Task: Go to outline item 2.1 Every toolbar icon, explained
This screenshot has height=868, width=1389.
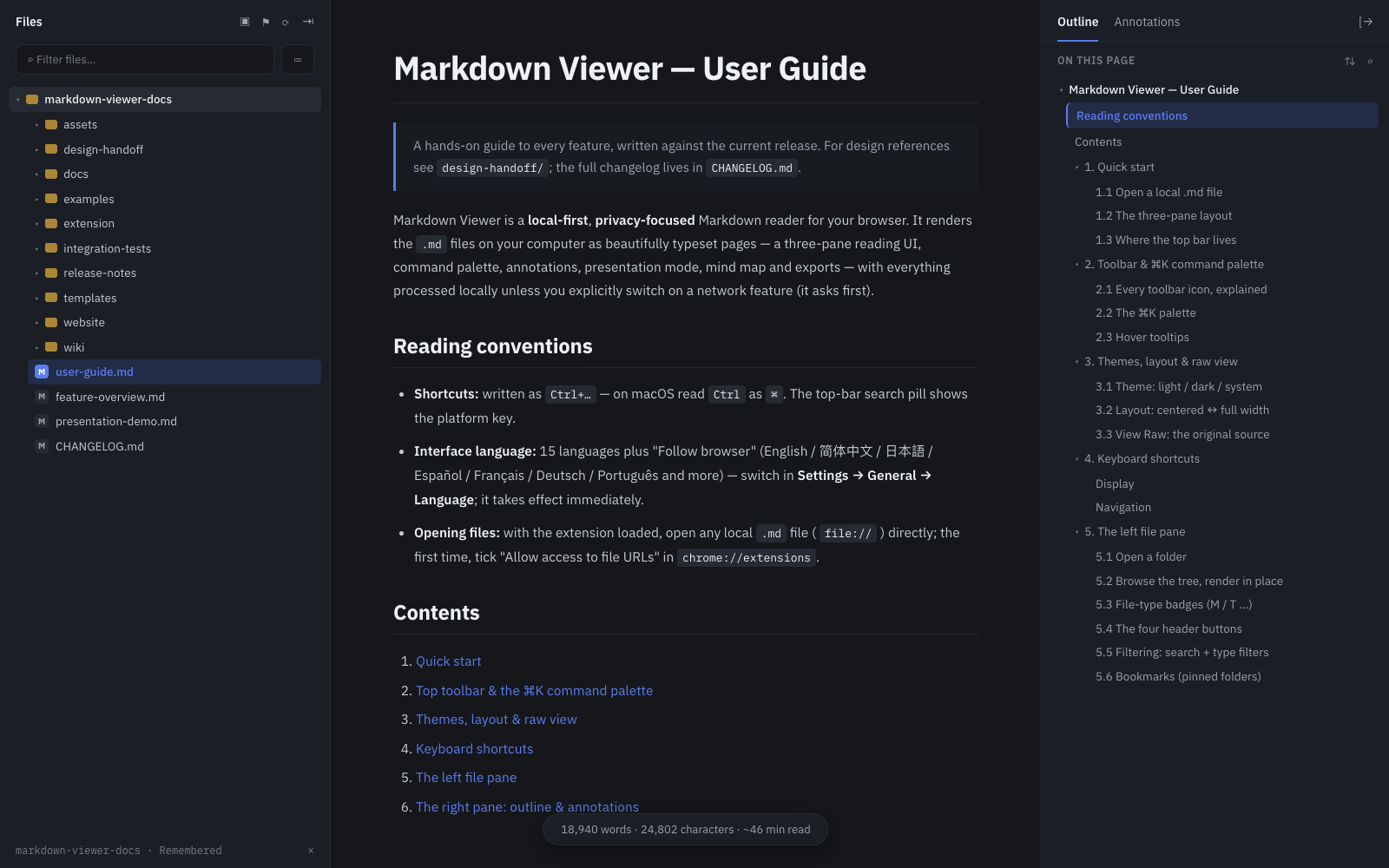Action: tap(1181, 289)
